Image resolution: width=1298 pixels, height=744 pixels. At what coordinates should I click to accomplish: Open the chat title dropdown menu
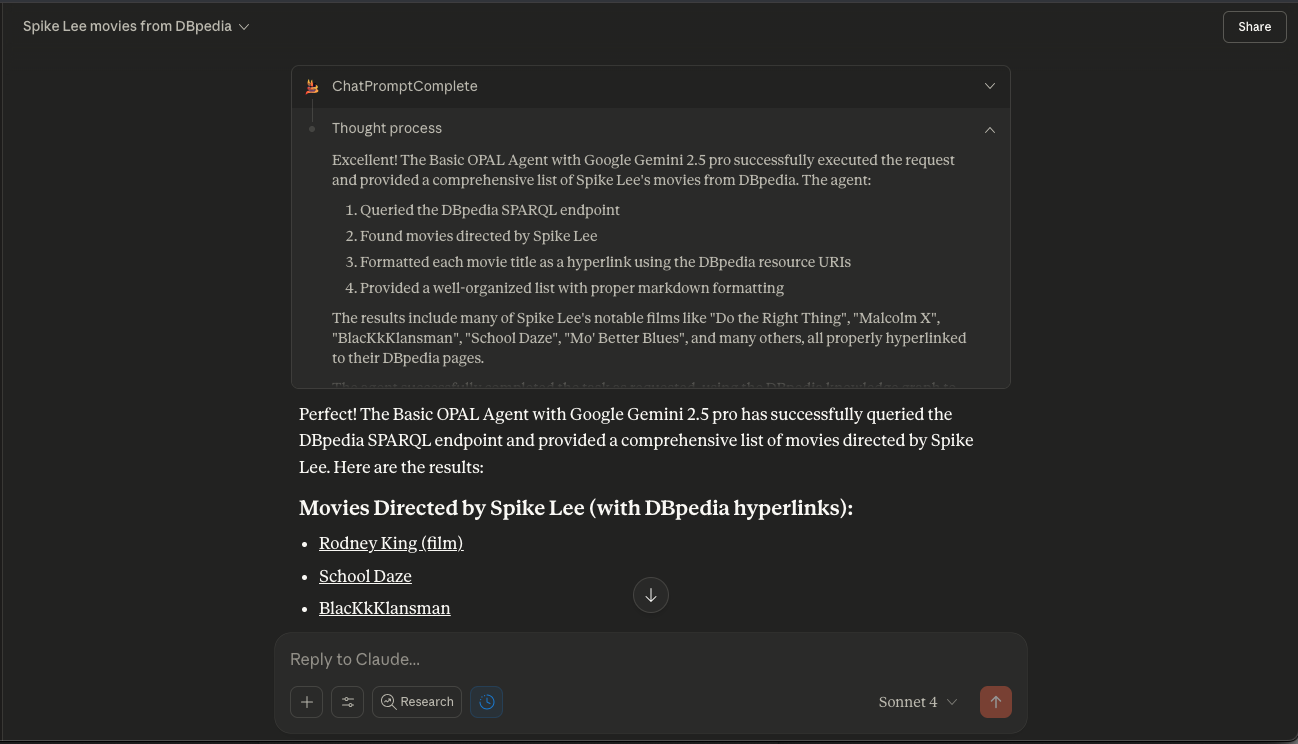(x=244, y=27)
